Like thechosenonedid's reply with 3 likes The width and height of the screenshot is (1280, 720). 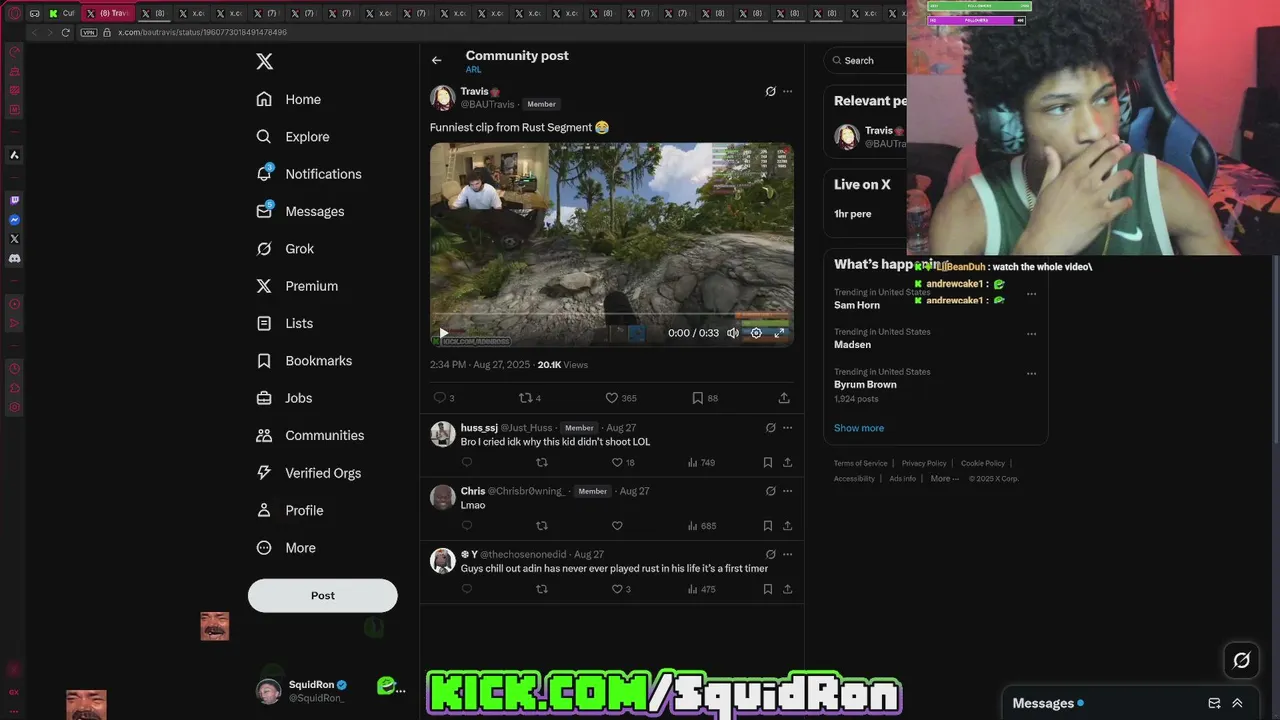(617, 589)
